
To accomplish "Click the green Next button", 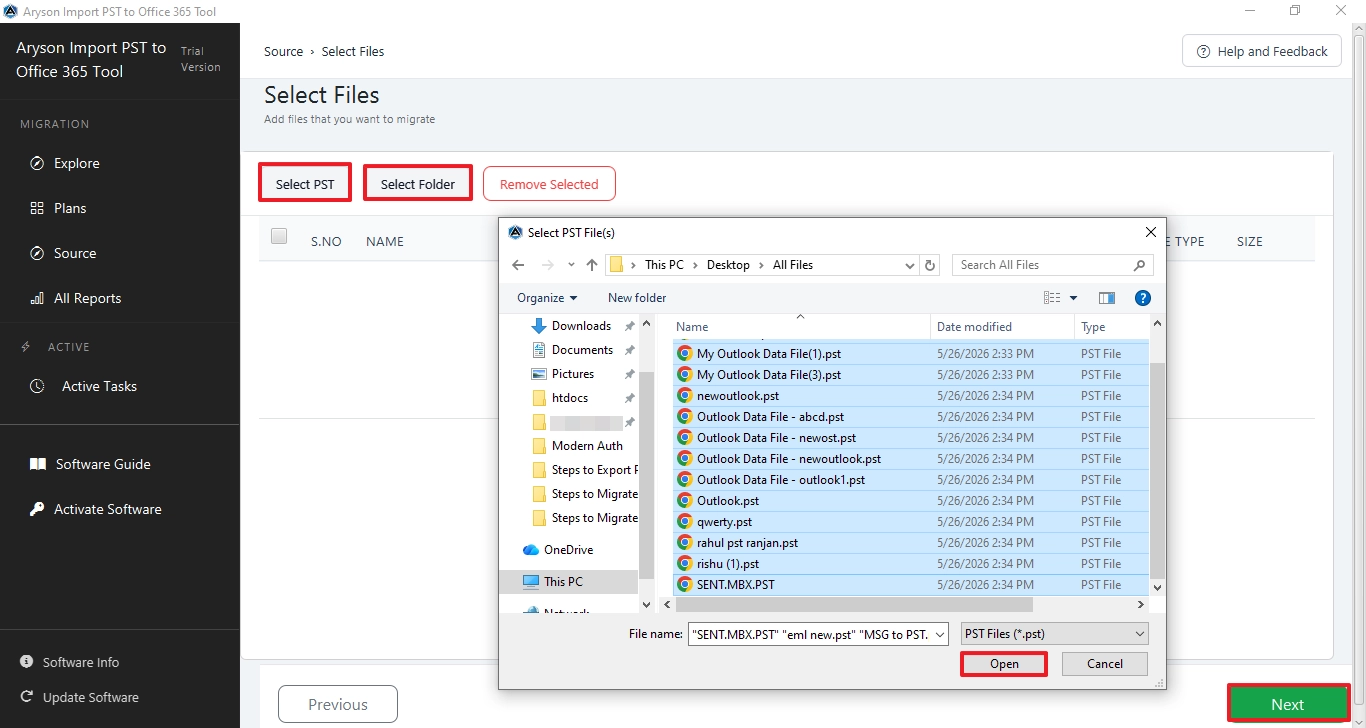I will [x=1287, y=704].
